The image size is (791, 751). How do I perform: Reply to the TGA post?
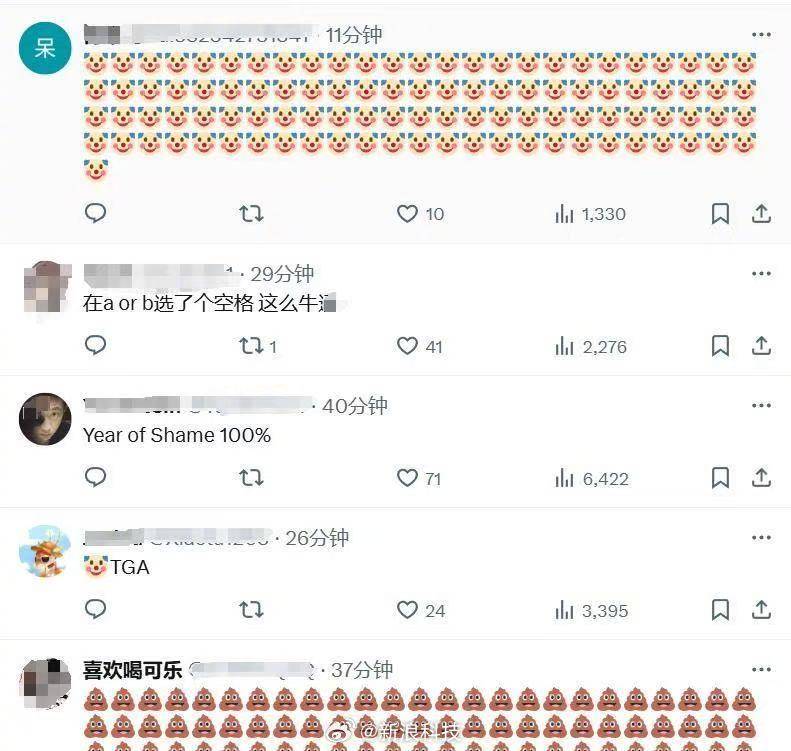click(x=95, y=609)
